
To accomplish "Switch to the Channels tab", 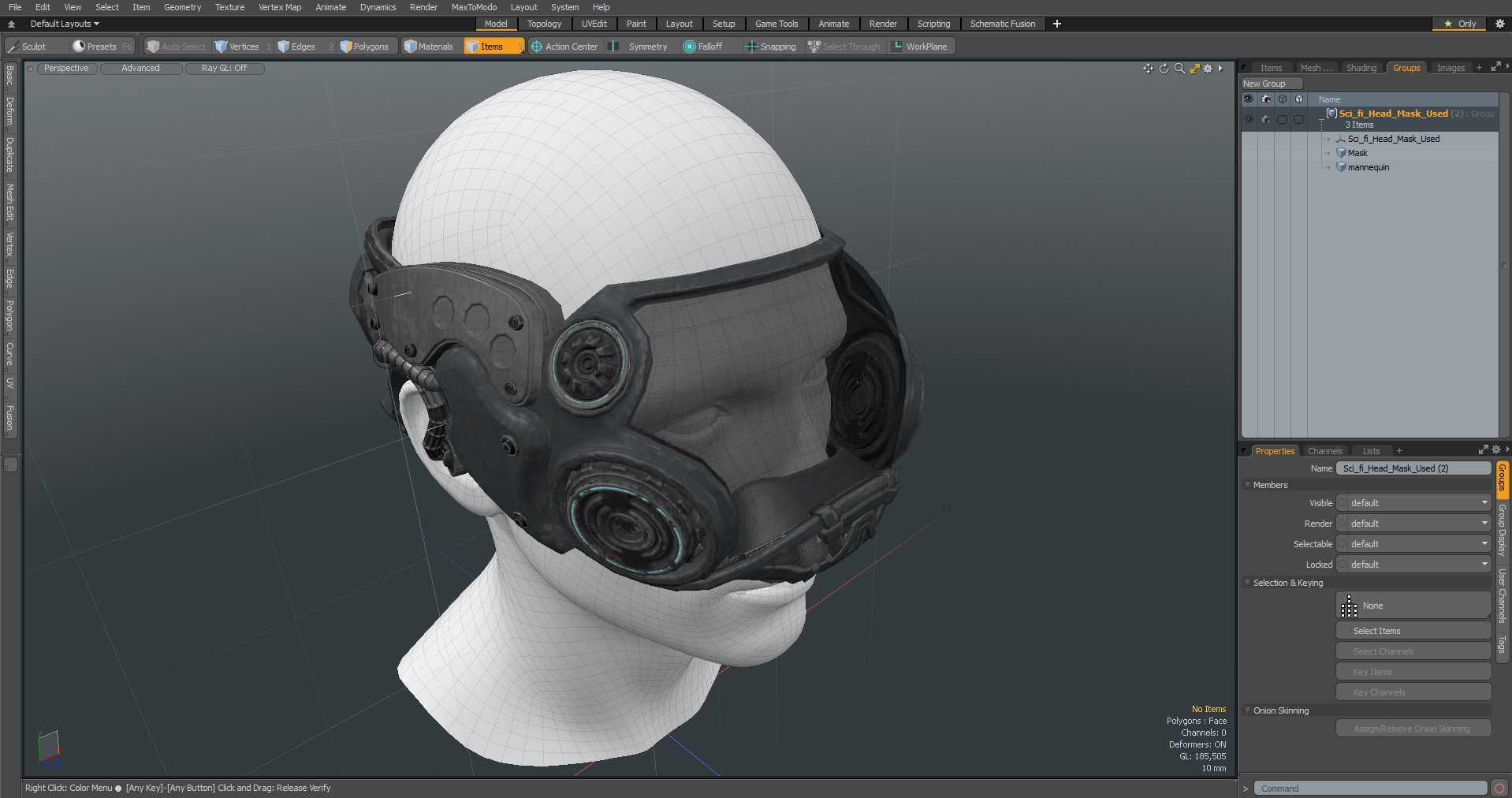I will point(1324,451).
